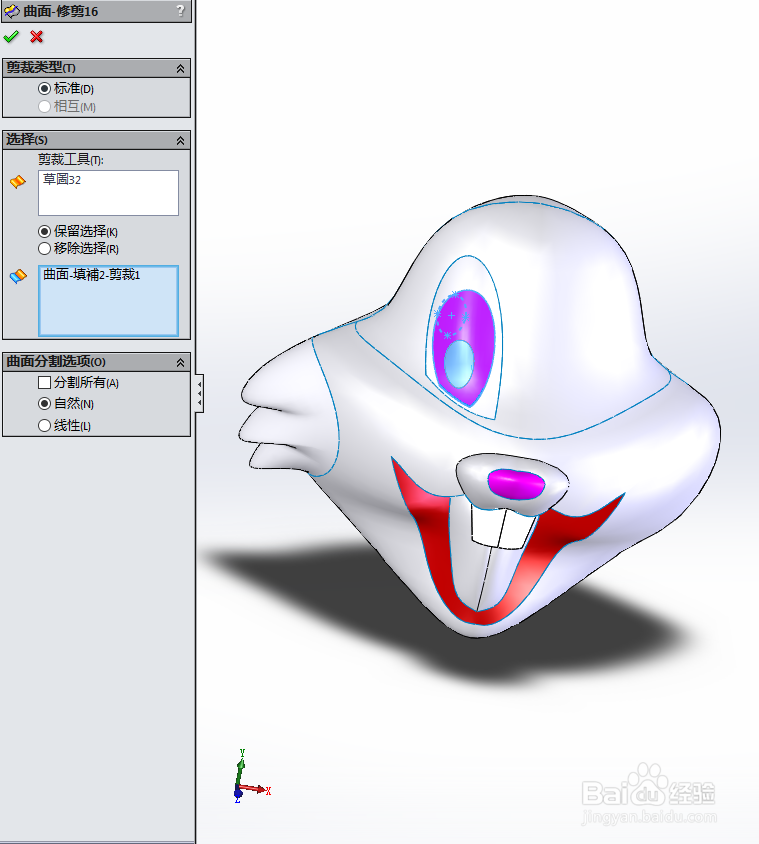759x844 pixels.
Task: Collapse the property panel side handle
Action: (x=199, y=393)
